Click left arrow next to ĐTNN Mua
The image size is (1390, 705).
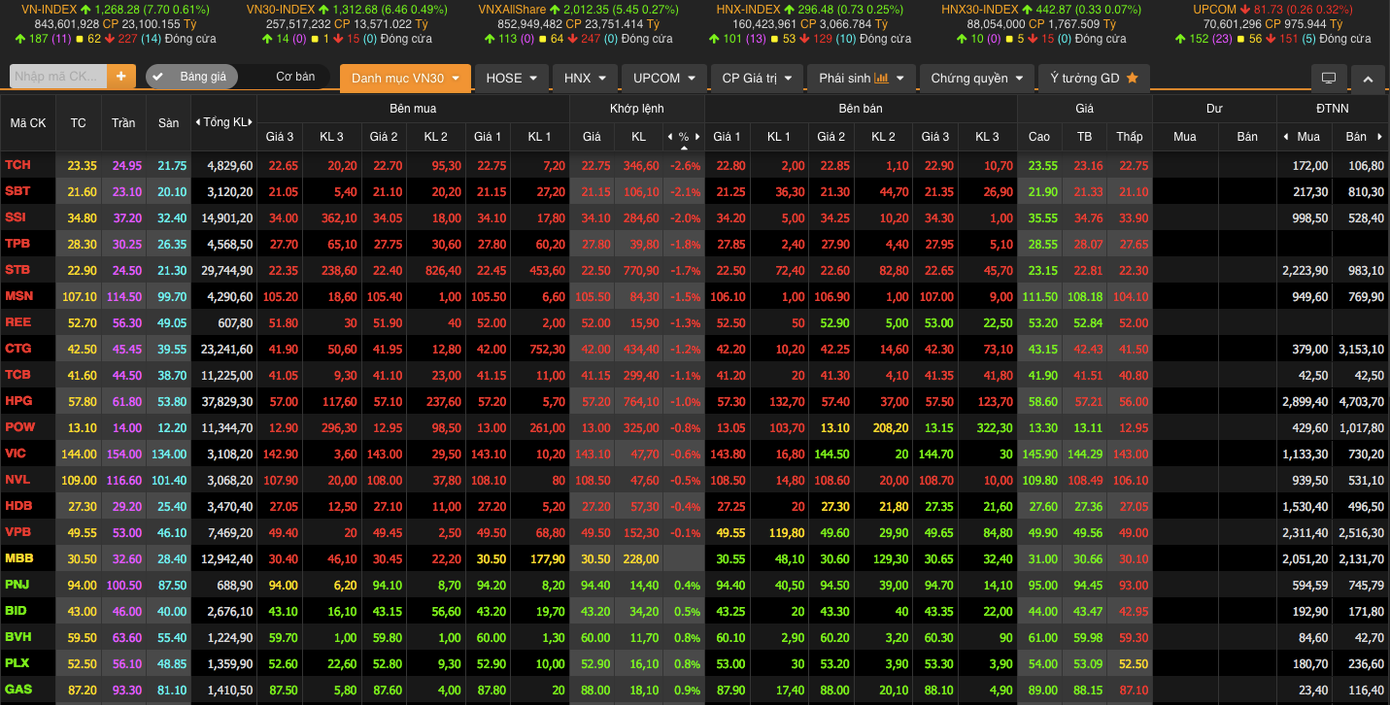pyautogui.click(x=1285, y=137)
